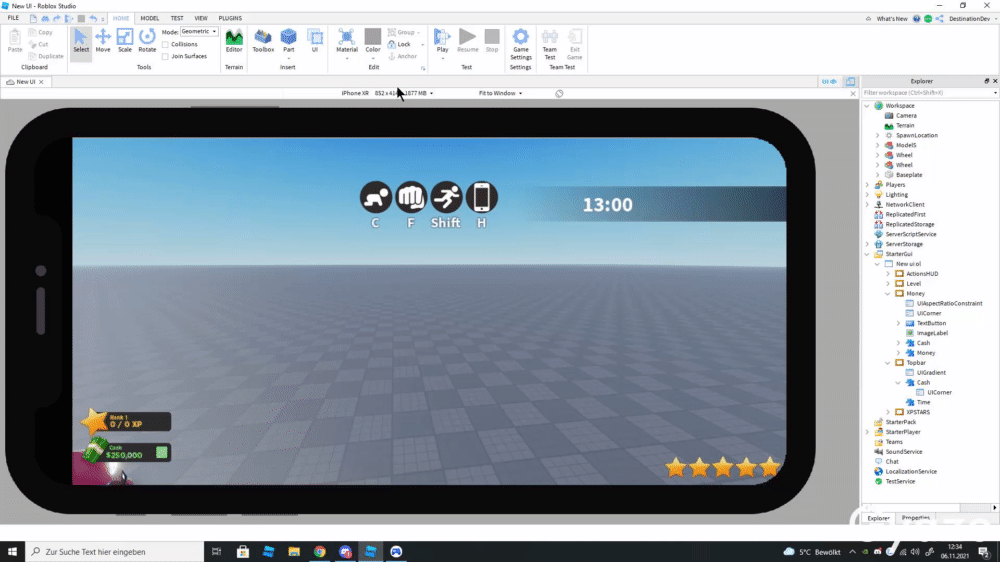Open the Toolbox

pos(263,41)
